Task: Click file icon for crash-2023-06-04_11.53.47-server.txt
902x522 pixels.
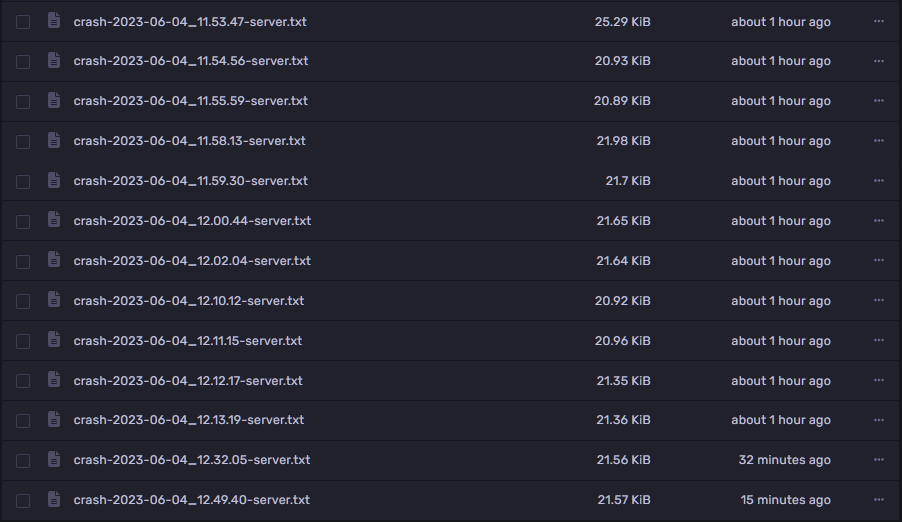Action: point(54,21)
